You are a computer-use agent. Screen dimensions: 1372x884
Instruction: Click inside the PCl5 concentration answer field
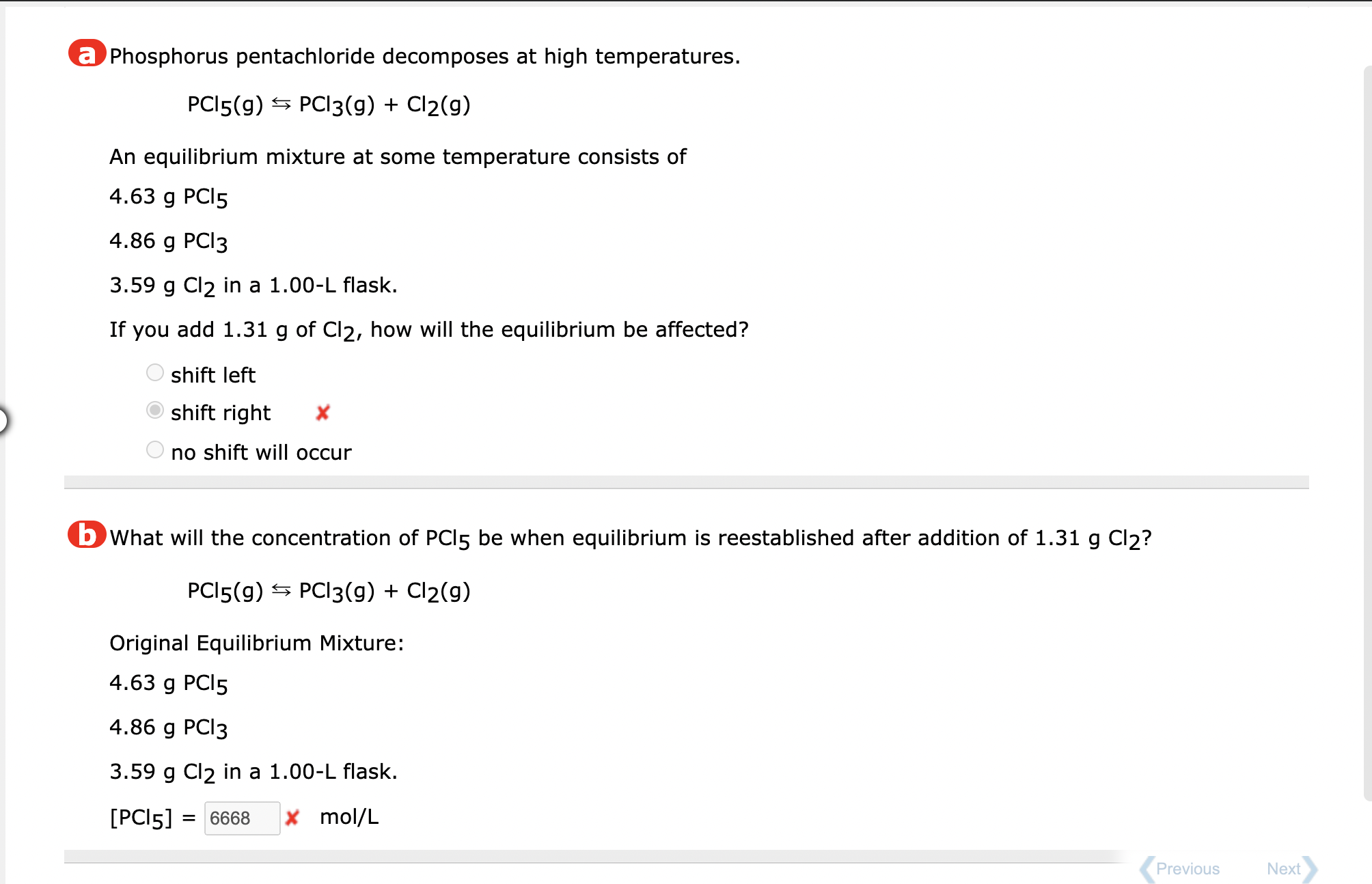pos(241,818)
